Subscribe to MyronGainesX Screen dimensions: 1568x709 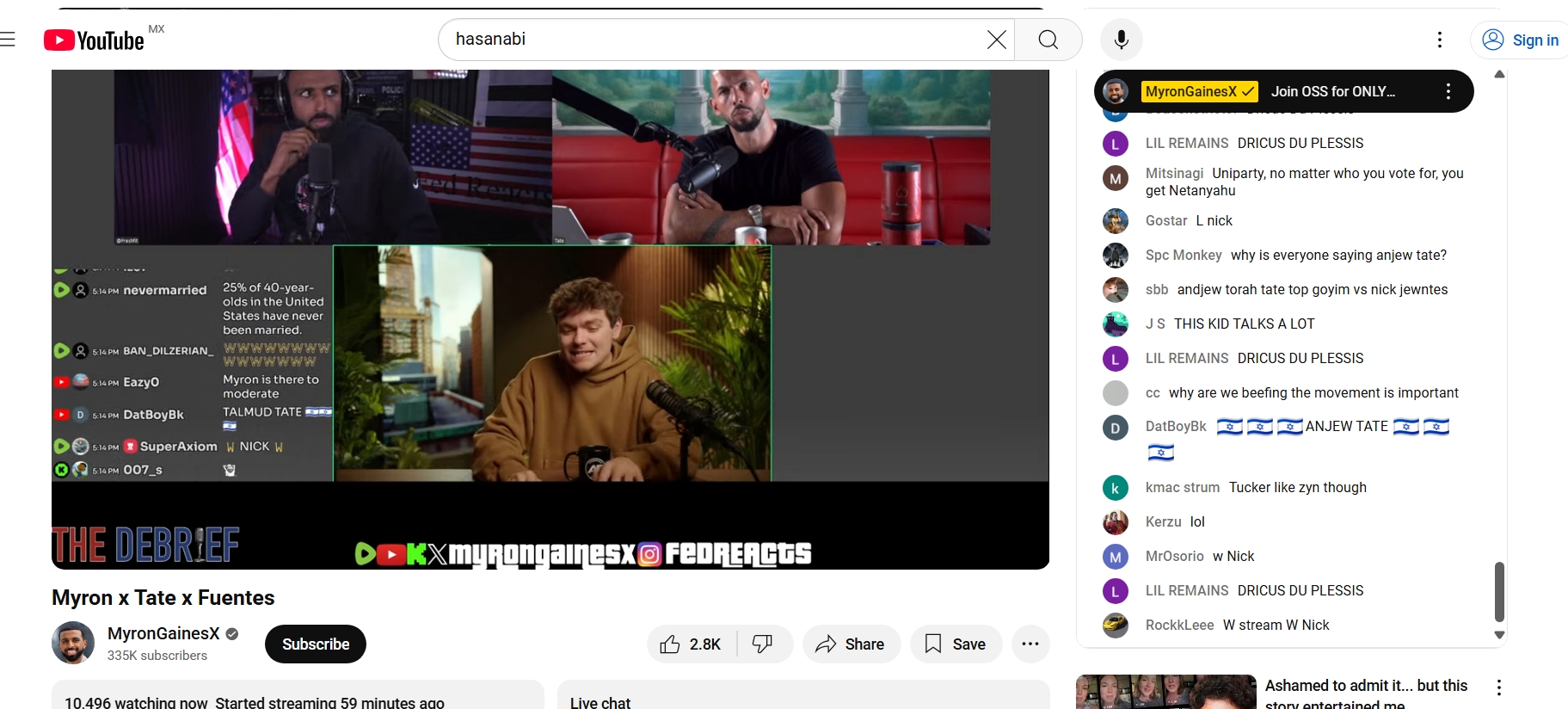coord(316,644)
